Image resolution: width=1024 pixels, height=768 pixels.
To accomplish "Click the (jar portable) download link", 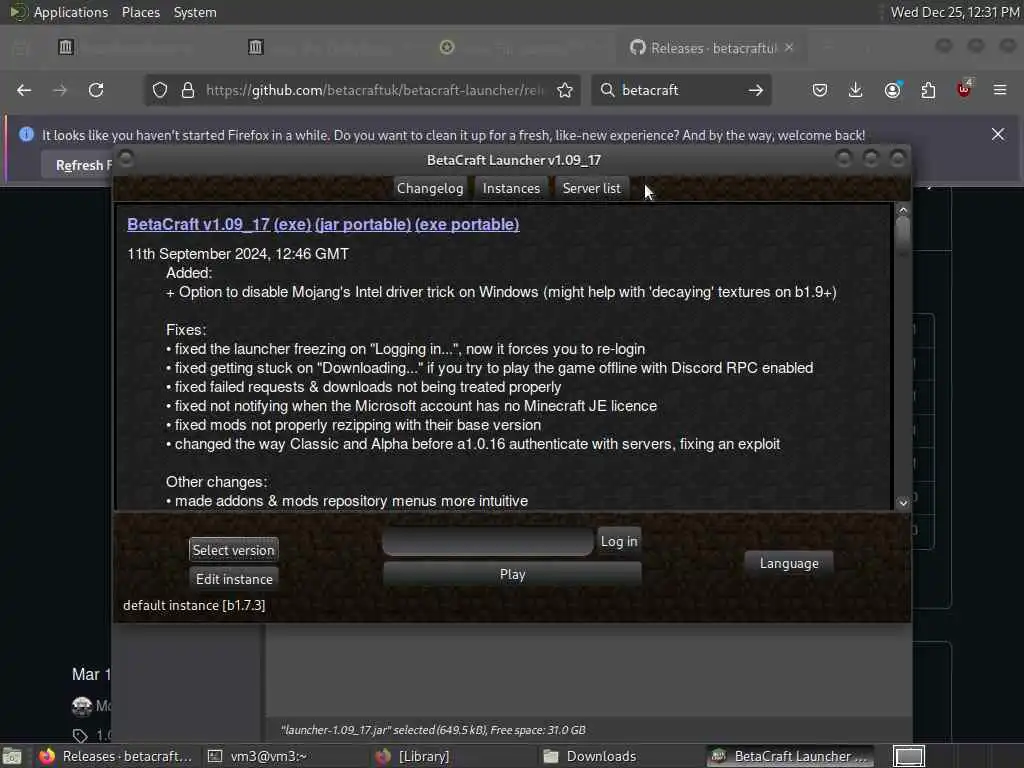I will [x=363, y=224].
